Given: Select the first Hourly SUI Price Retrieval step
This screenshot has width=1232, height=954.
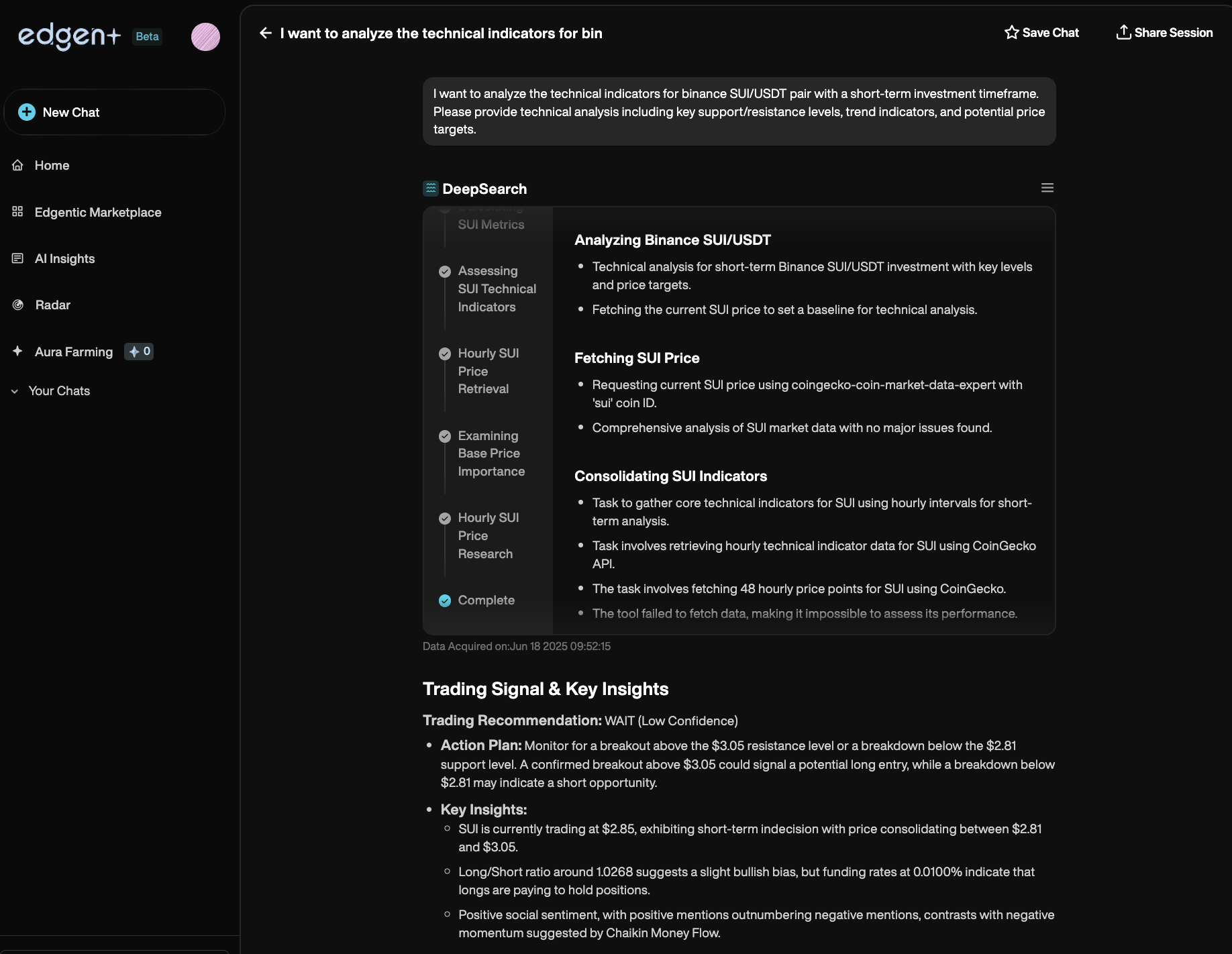Looking at the screenshot, I should coord(488,371).
